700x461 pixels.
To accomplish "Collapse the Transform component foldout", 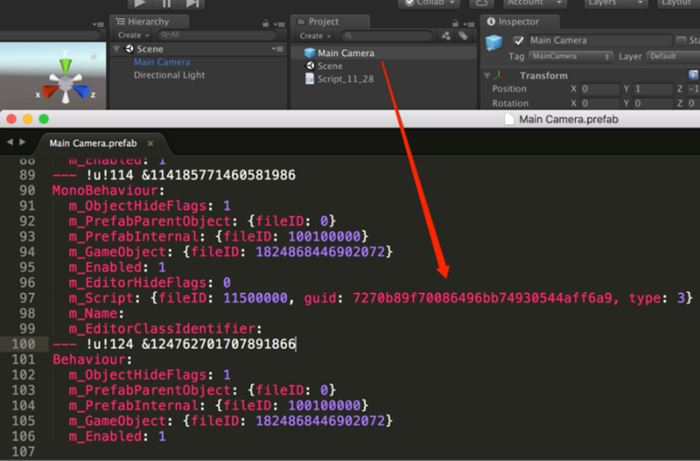I will [x=488, y=76].
